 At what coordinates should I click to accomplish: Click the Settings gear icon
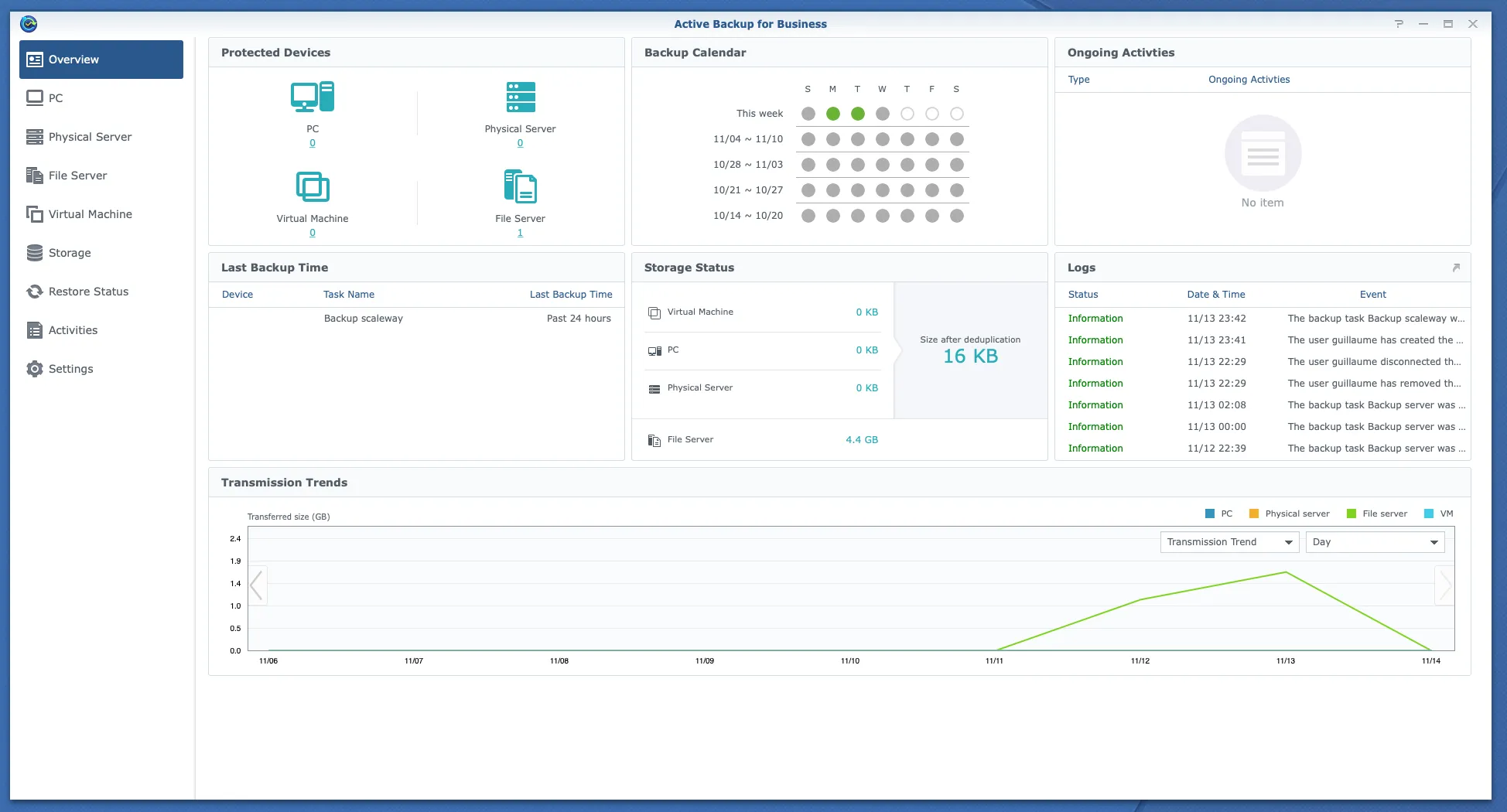35,369
